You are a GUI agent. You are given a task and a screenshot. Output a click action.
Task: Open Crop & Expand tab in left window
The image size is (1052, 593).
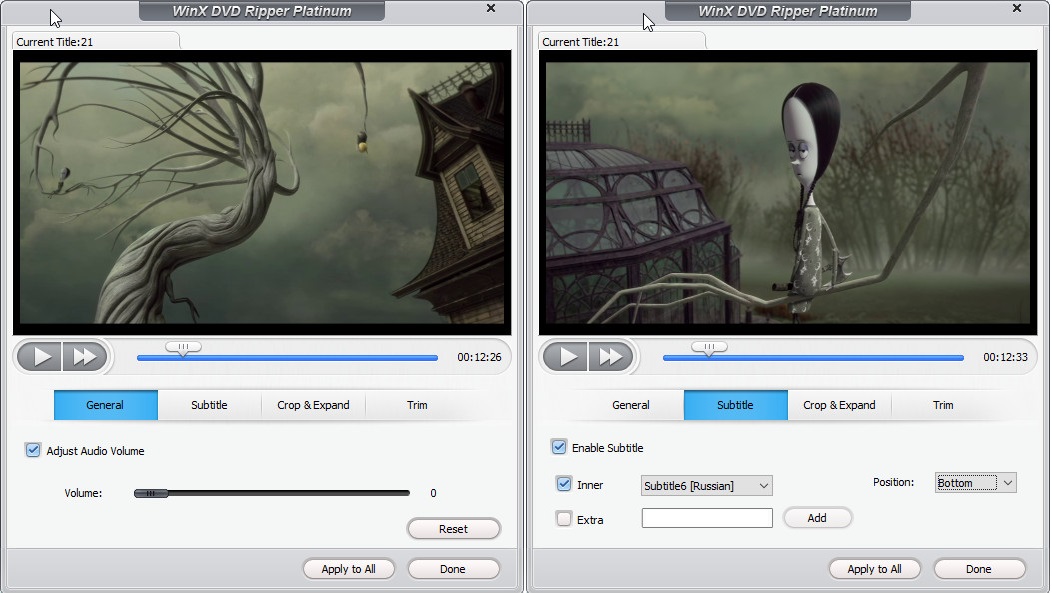[313, 405]
